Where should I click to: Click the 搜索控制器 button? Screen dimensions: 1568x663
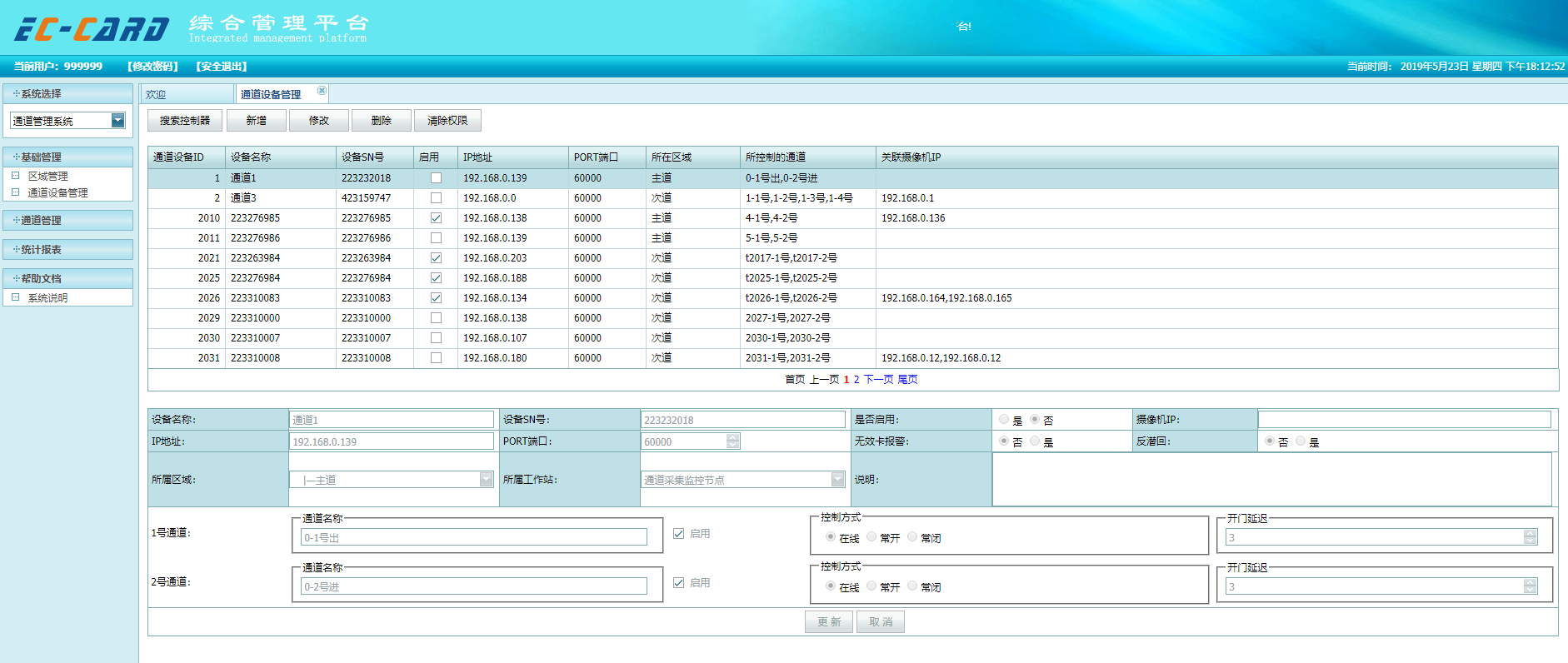tap(185, 121)
